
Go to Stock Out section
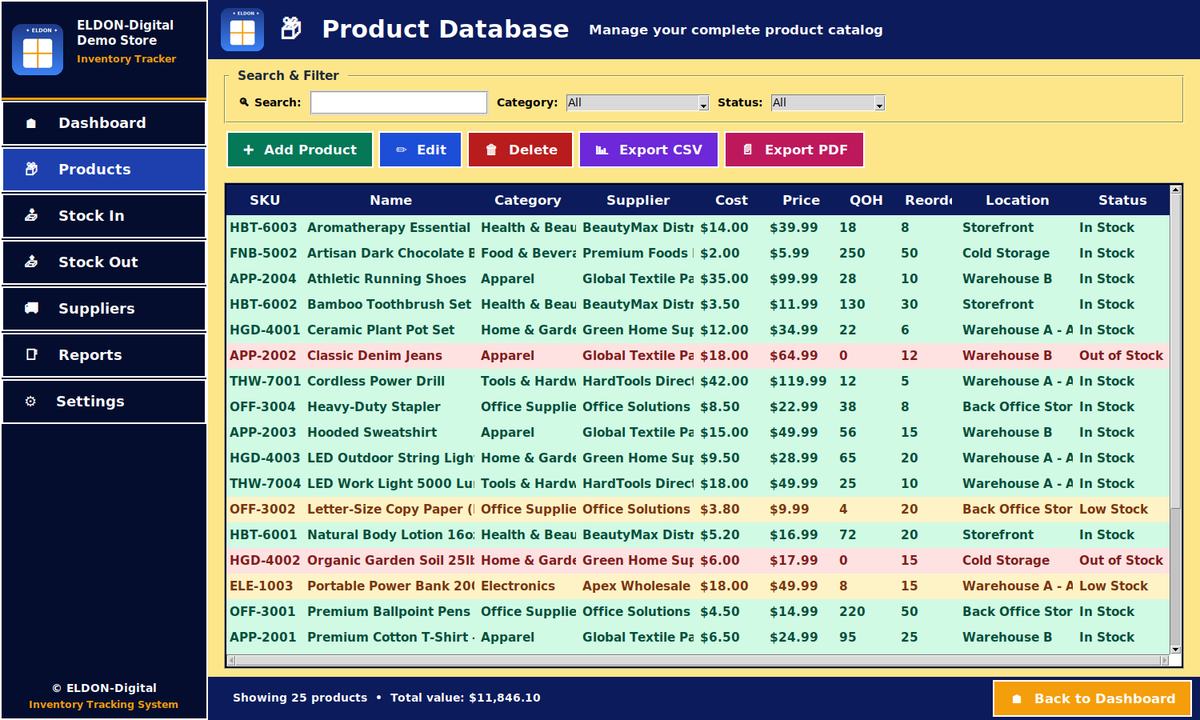point(104,262)
